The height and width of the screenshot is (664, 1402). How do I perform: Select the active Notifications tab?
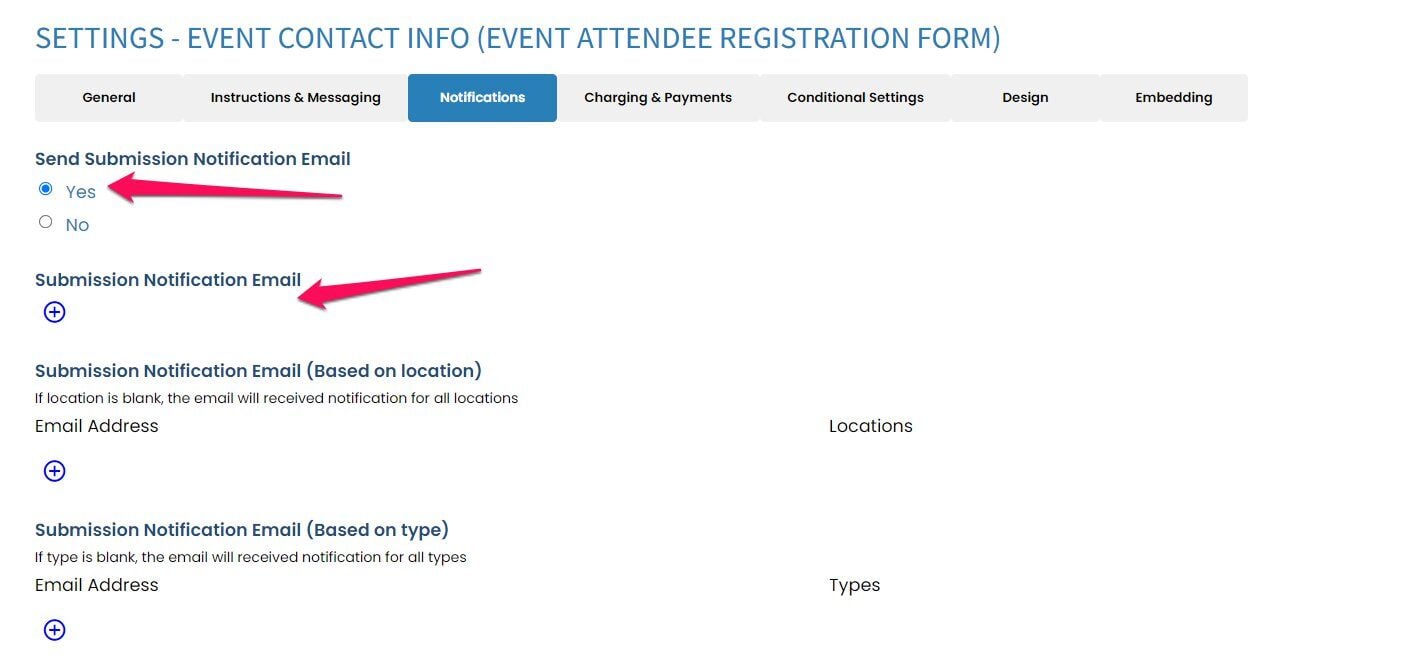tap(482, 98)
